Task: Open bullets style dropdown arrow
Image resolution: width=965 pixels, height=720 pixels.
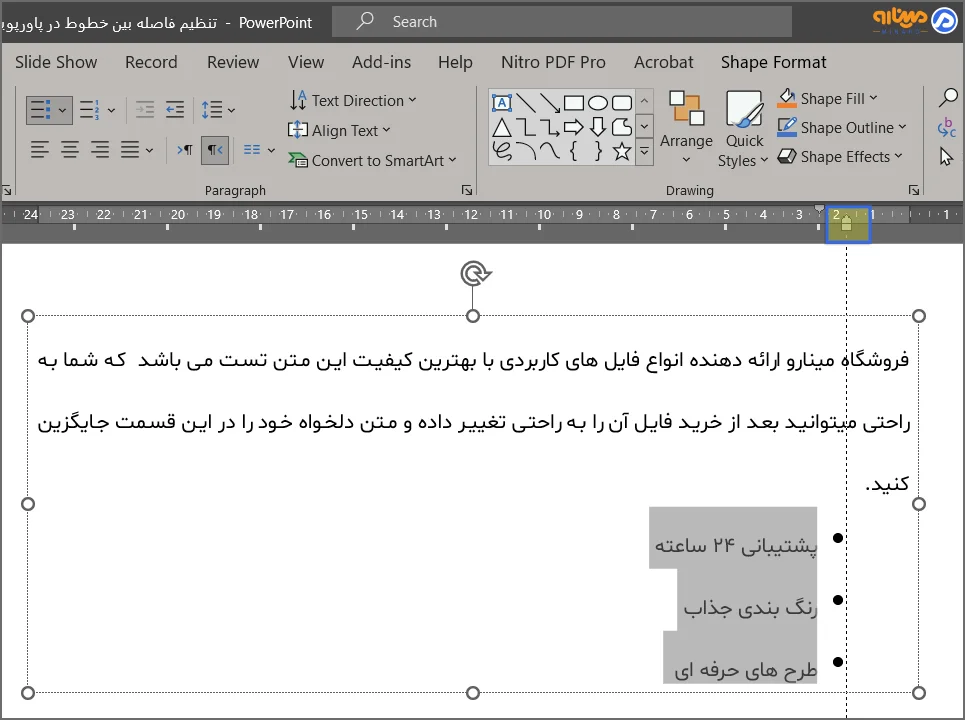Action: pyautogui.click(x=63, y=111)
